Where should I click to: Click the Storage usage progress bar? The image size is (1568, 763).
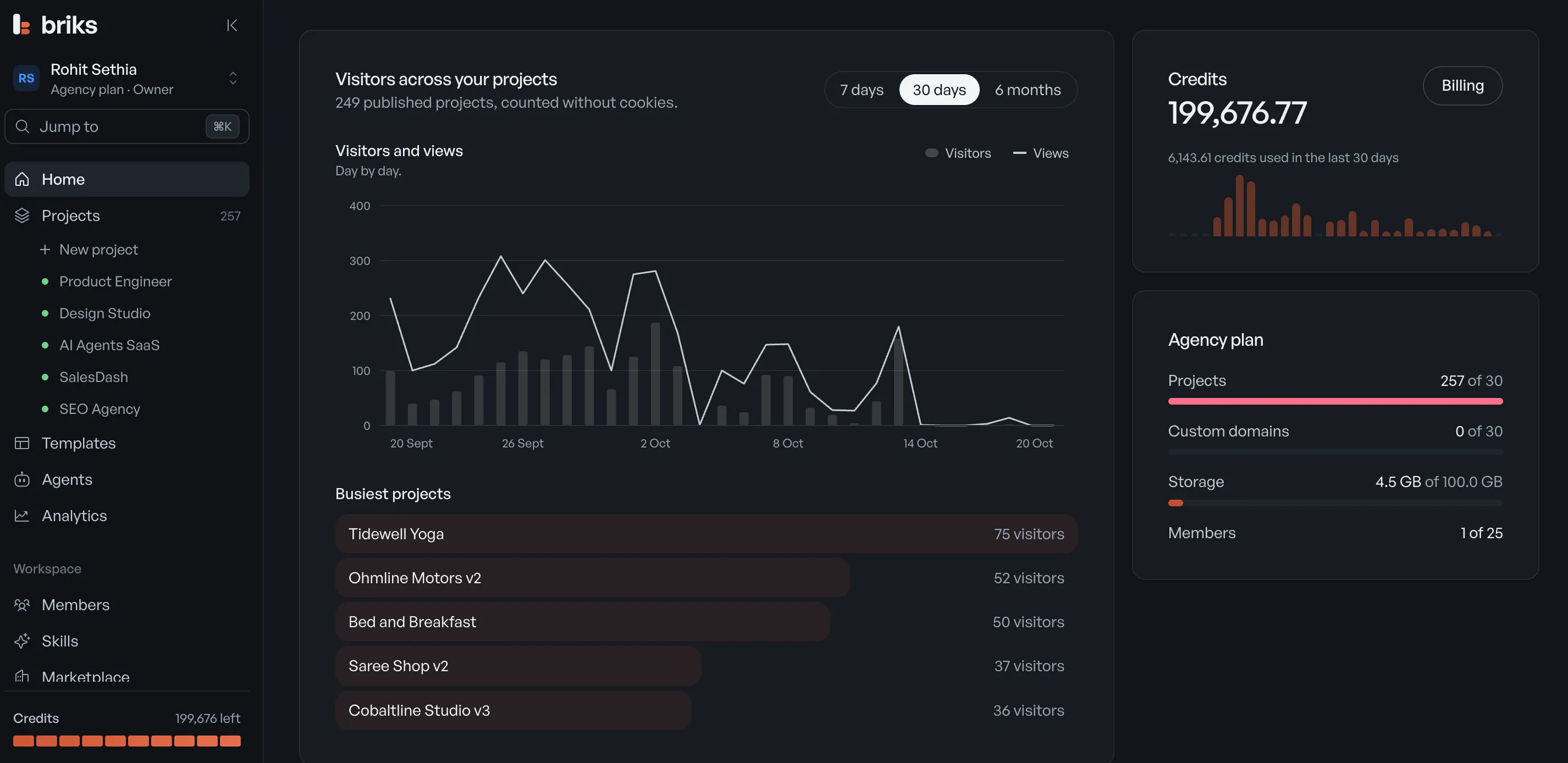point(1335,503)
